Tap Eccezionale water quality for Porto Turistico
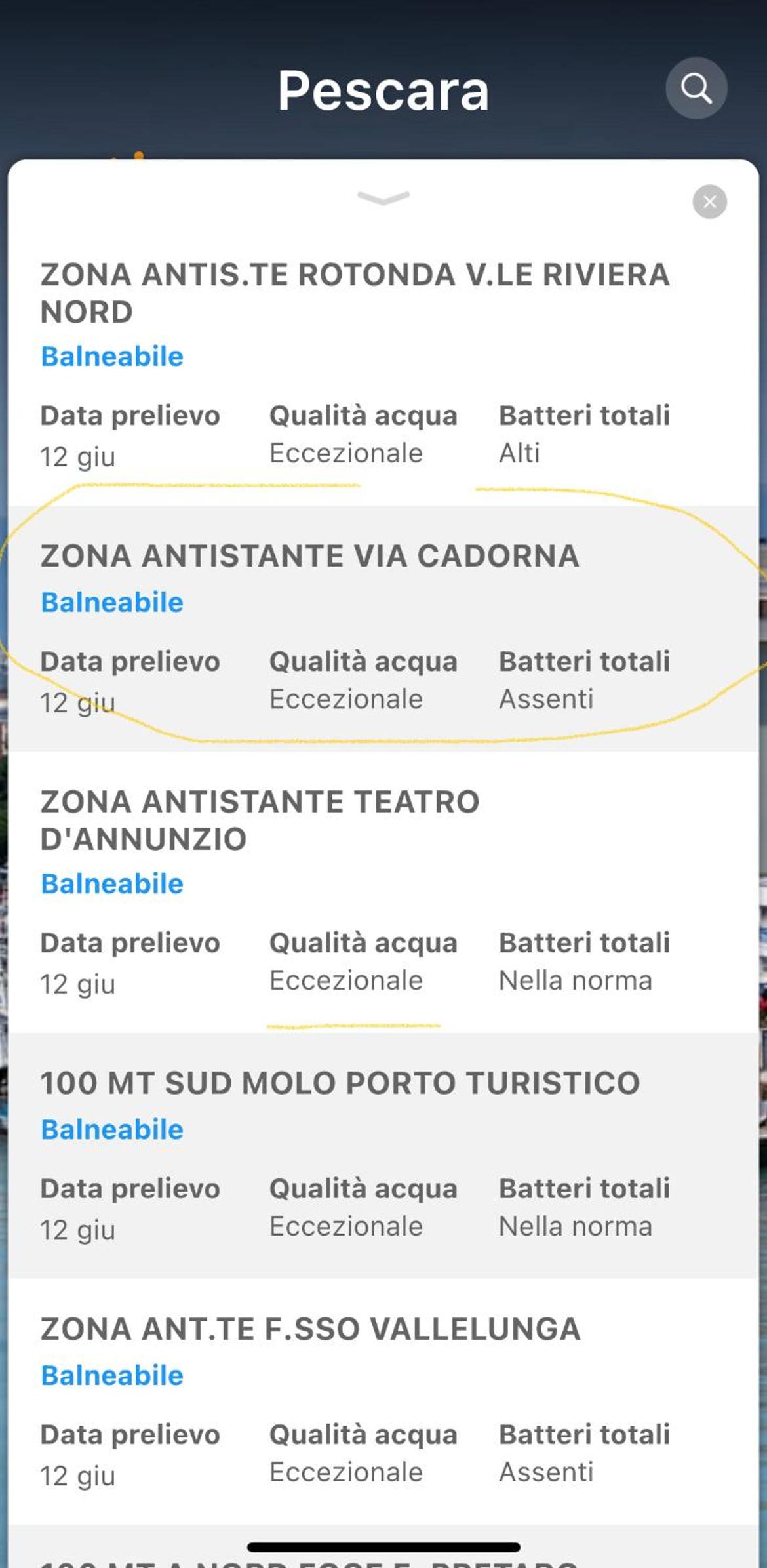 coord(346,1226)
